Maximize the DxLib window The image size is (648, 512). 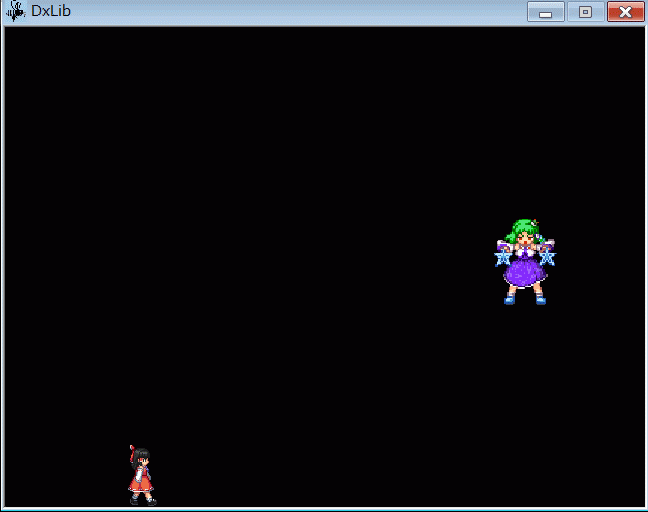pyautogui.click(x=585, y=12)
